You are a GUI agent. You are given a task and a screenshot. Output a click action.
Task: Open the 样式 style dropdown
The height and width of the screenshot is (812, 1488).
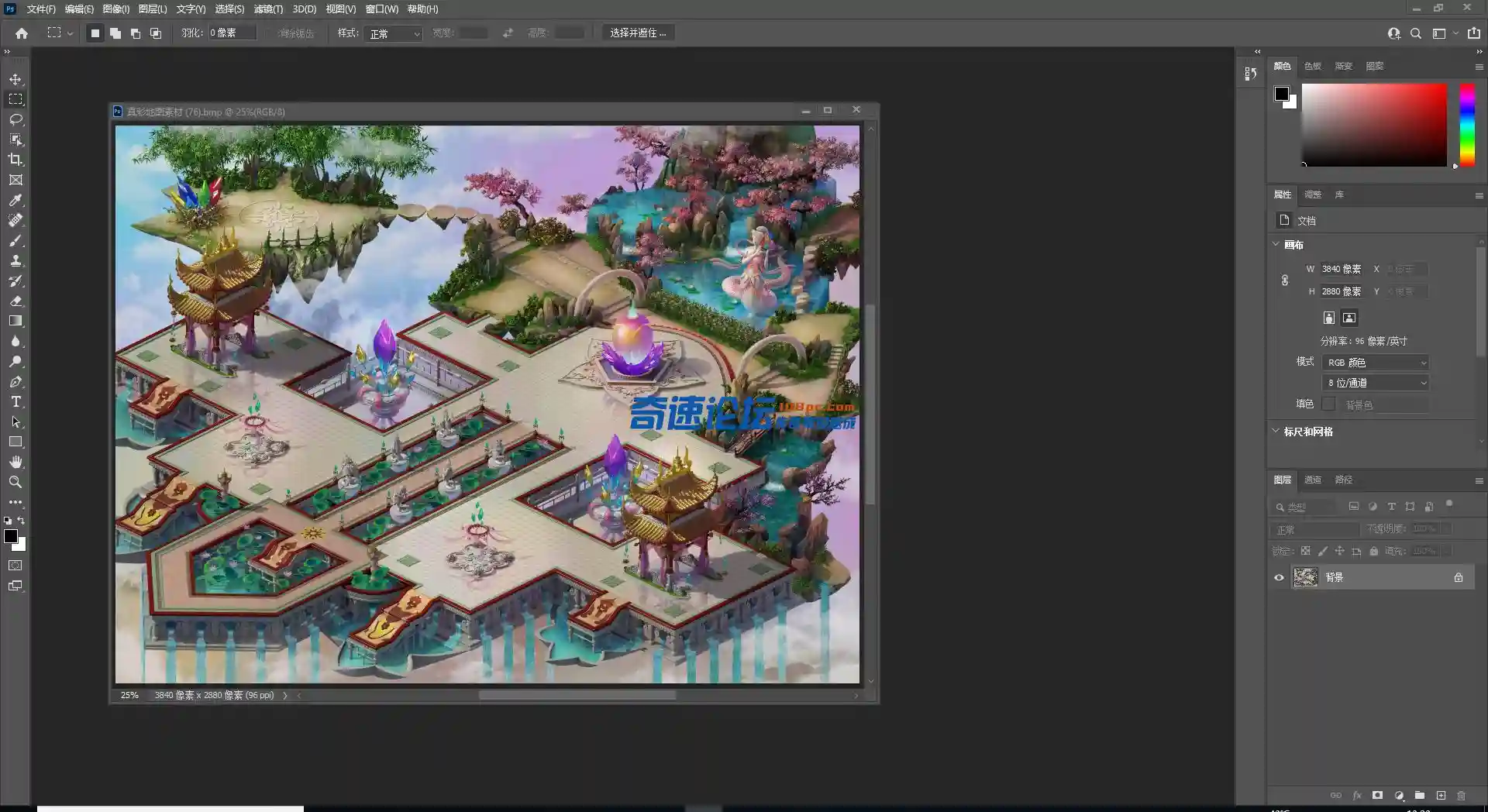pyautogui.click(x=394, y=34)
